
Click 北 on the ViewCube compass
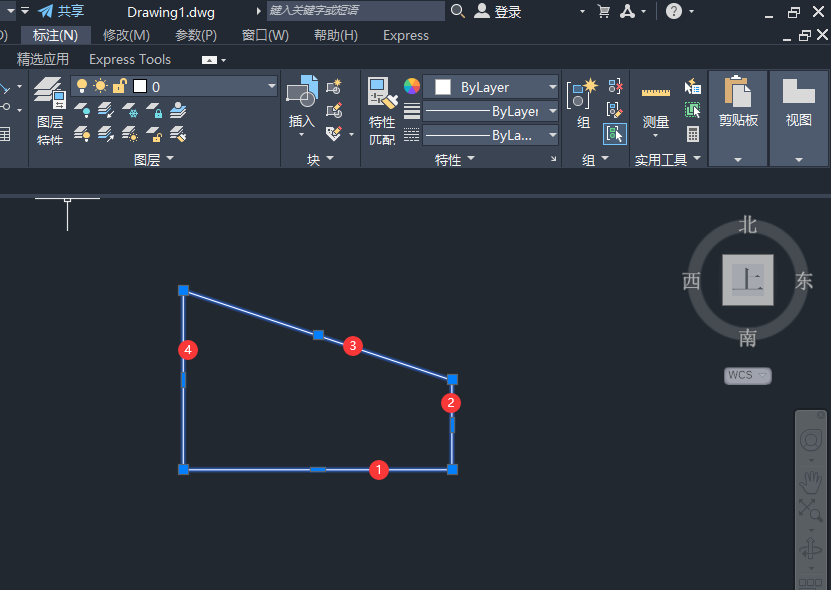747,226
